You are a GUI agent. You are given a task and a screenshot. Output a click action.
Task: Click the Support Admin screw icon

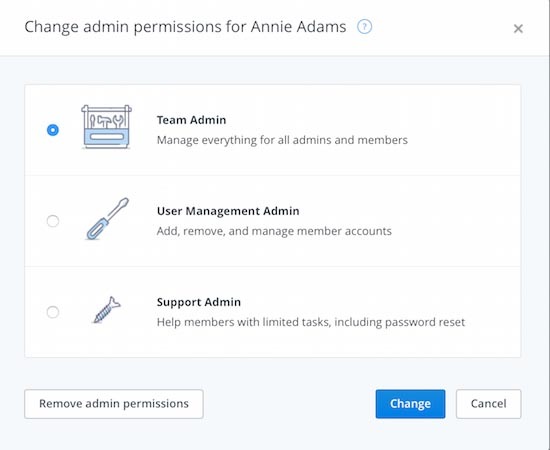point(107,310)
